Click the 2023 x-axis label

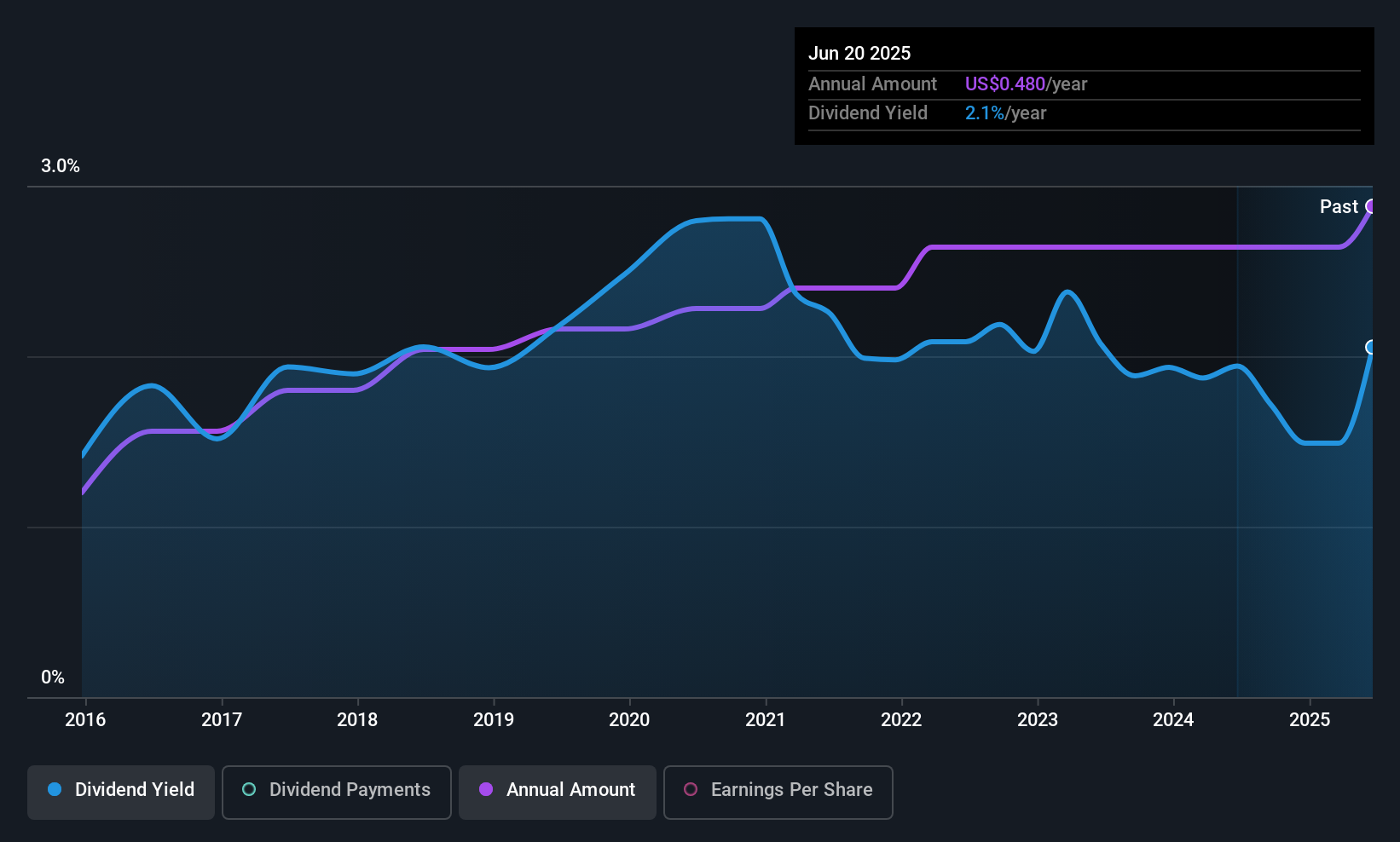[1038, 720]
